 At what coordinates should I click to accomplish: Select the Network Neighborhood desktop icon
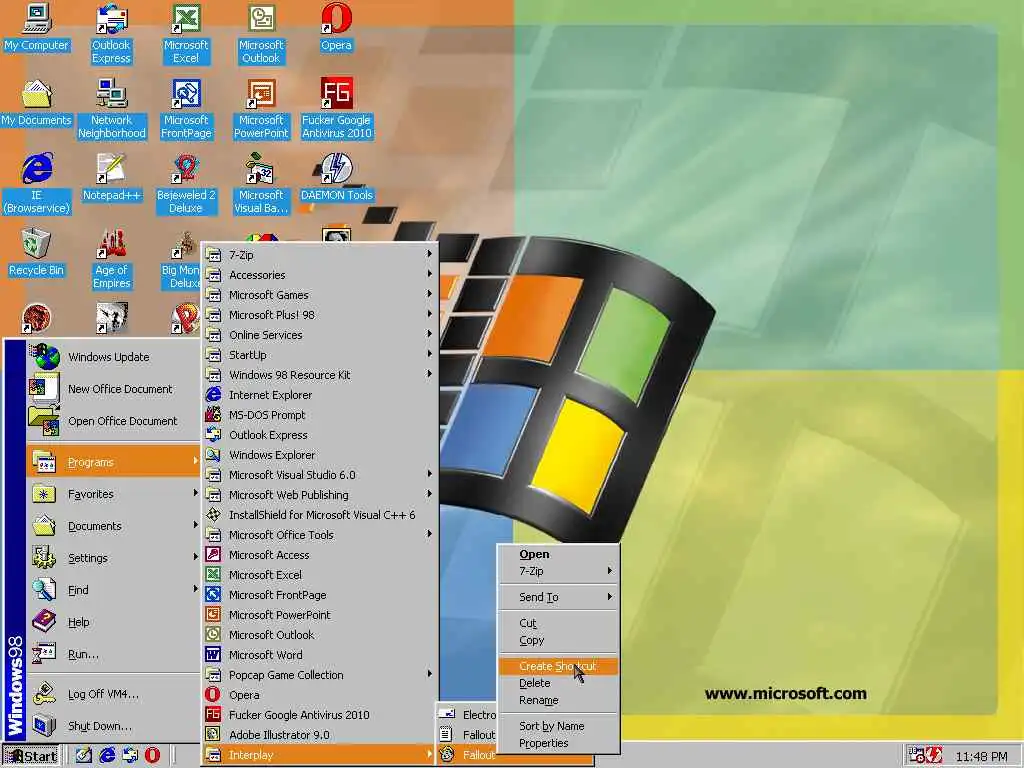112,109
